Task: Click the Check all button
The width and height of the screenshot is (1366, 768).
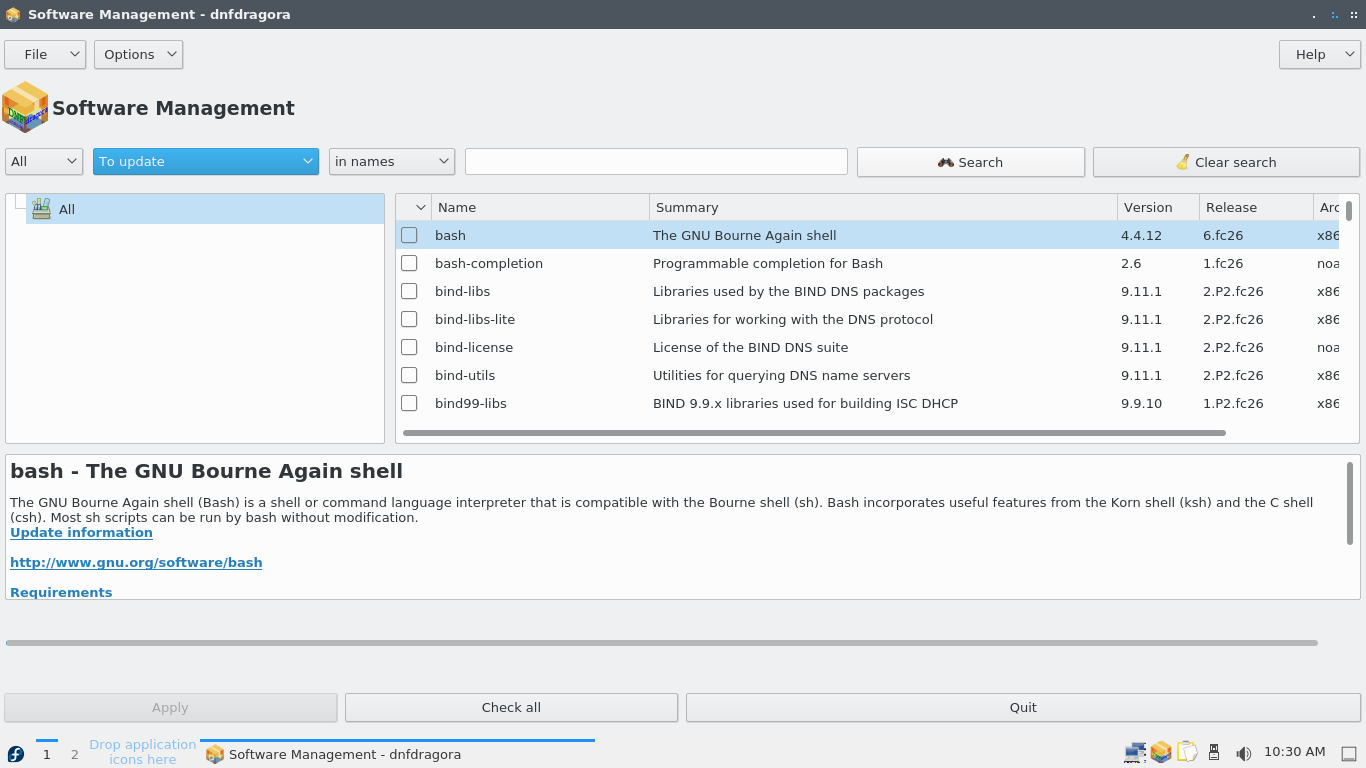Action: [x=511, y=707]
